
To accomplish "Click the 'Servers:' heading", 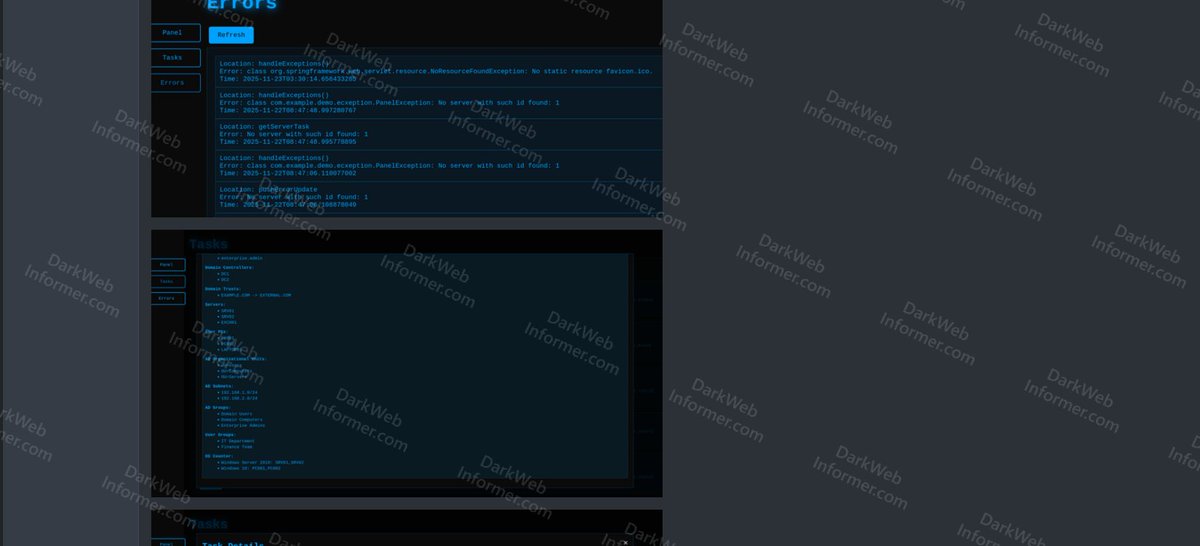I will coord(215,305).
